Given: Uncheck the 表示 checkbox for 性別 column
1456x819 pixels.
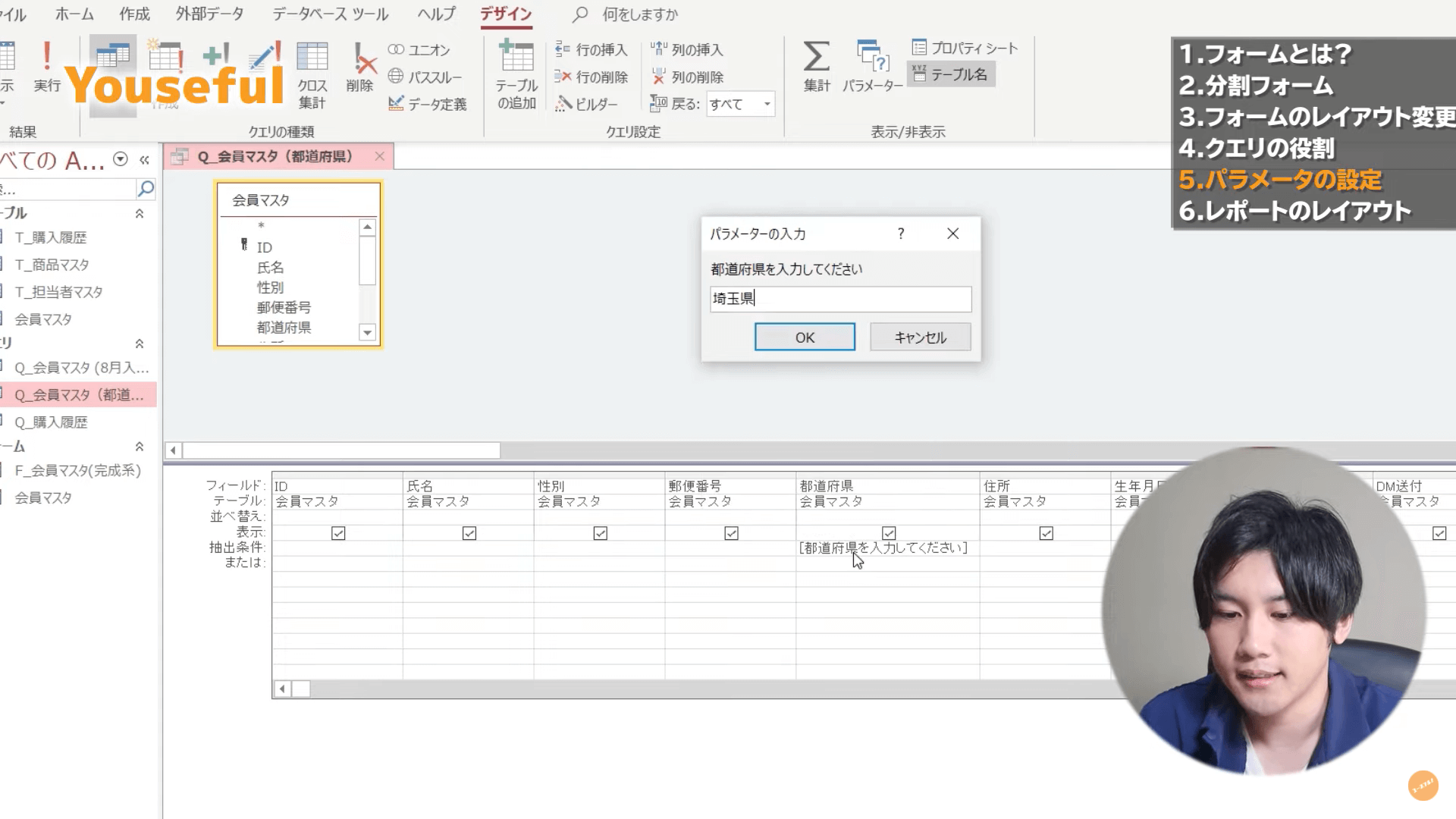Looking at the screenshot, I should coord(601,534).
